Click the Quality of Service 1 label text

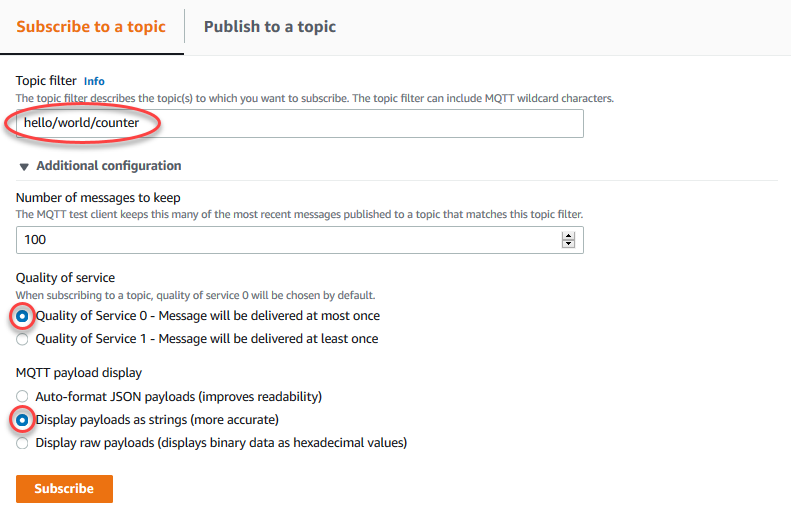[207, 339]
